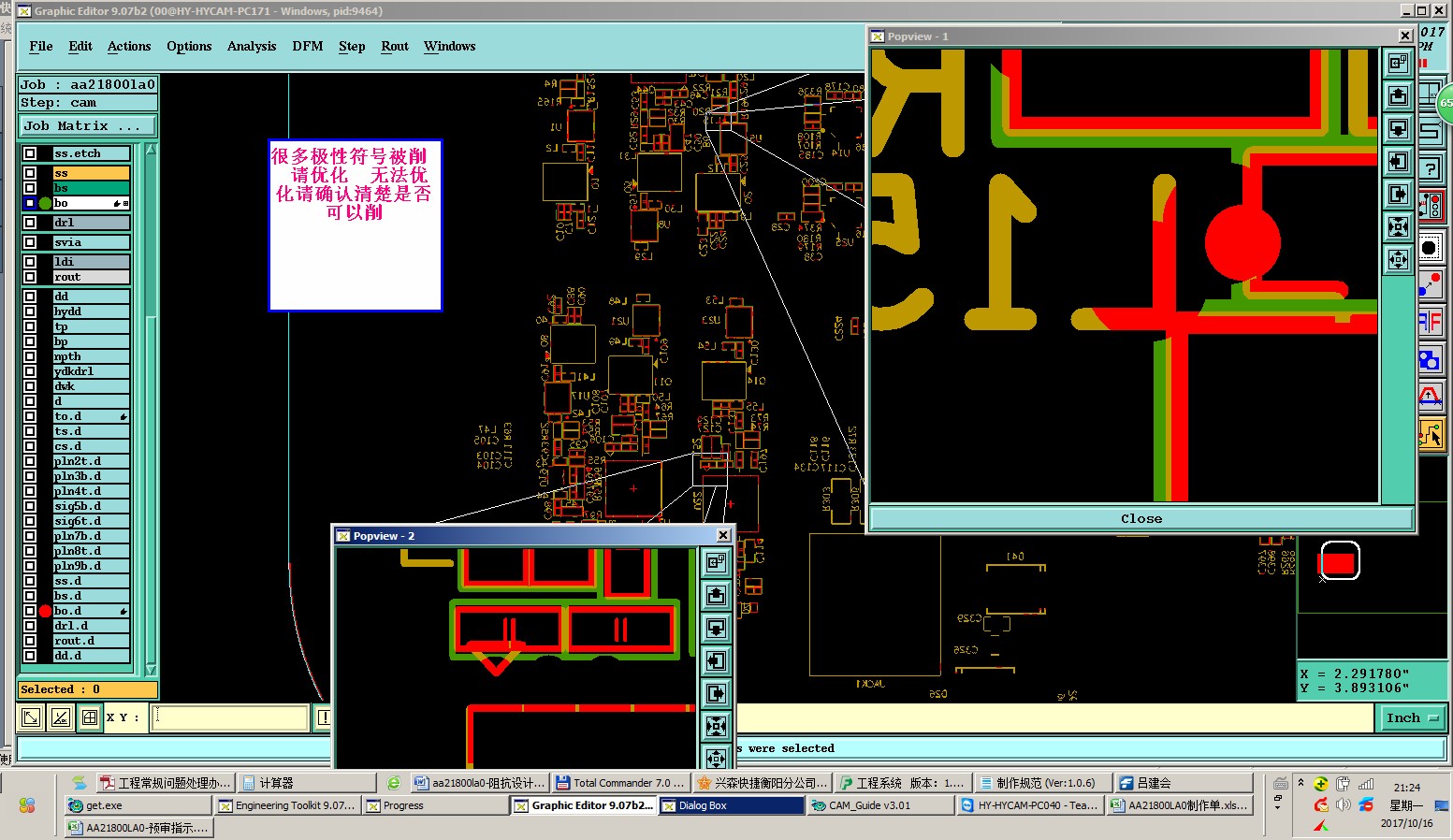Screen dimensions: 1453x840
Task: Open Progress window from taskbar
Action: coord(435,805)
